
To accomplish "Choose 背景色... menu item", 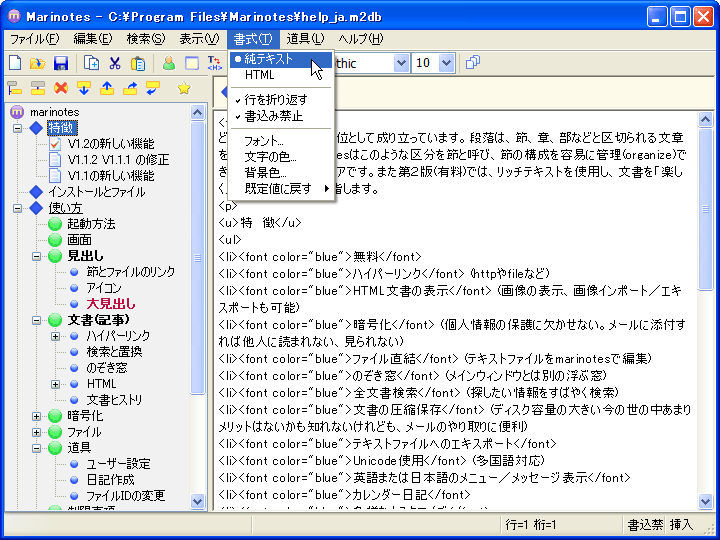I will click(x=281, y=173).
